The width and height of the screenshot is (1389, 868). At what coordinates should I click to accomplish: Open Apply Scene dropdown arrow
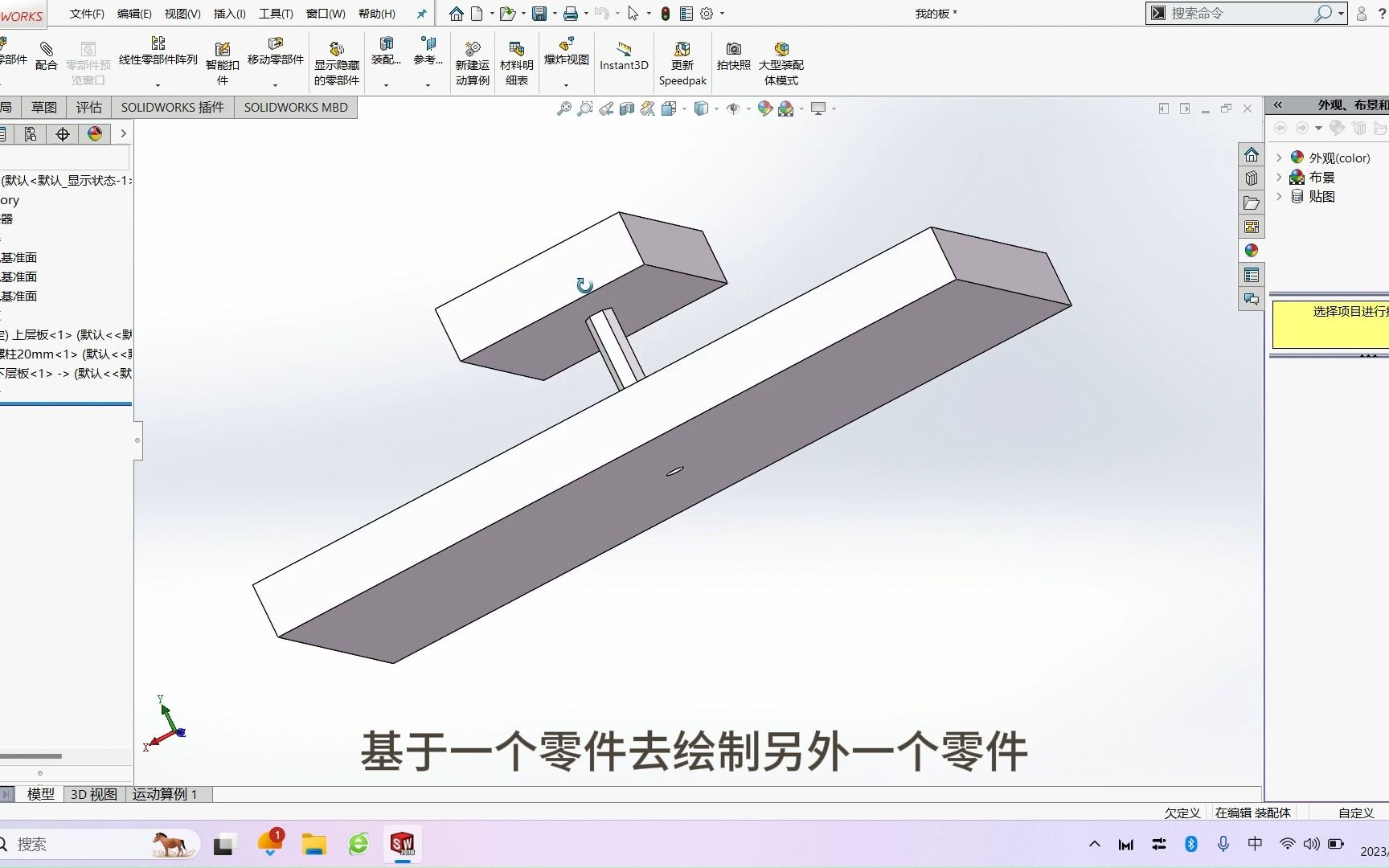click(x=801, y=108)
